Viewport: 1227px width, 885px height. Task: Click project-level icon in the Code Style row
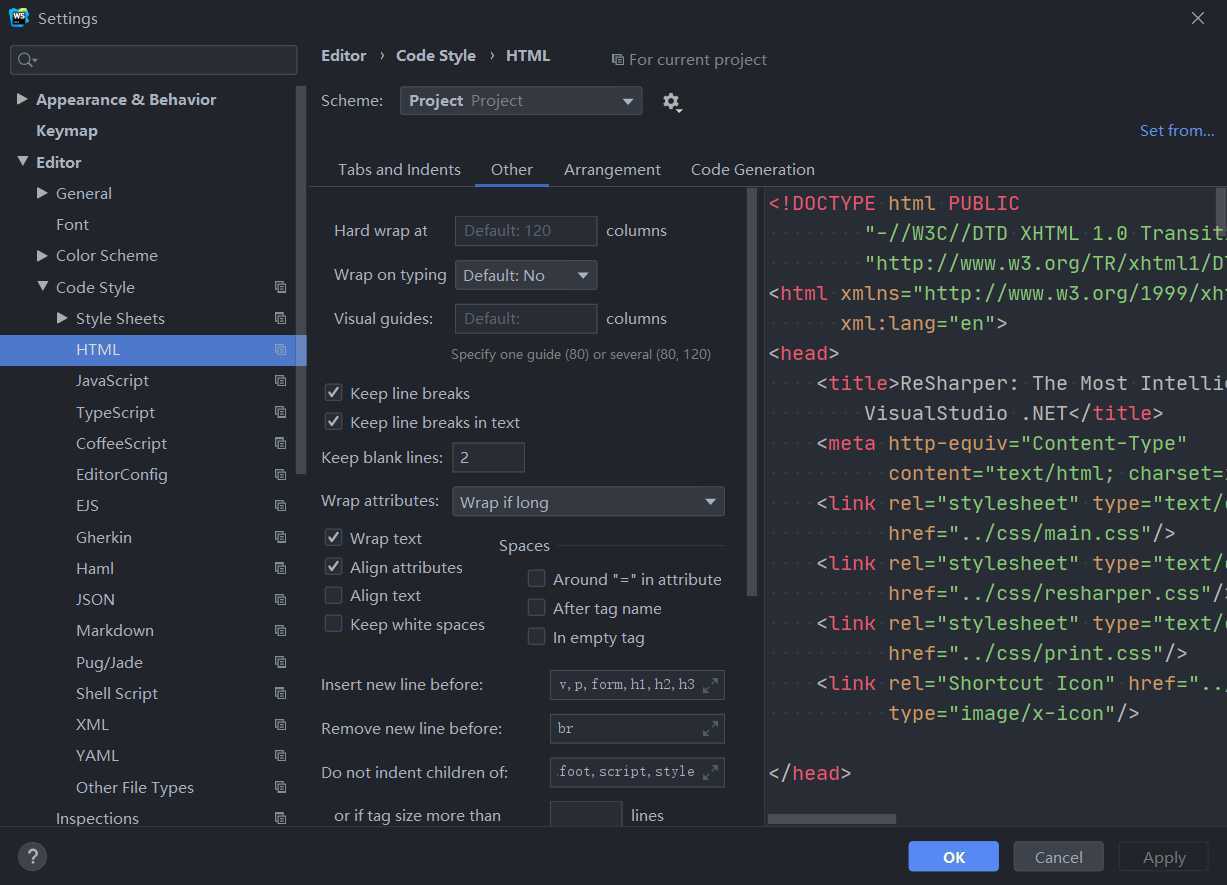pos(280,287)
